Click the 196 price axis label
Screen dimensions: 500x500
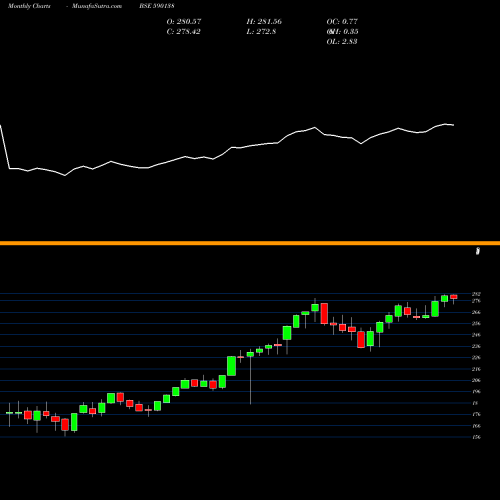tap(476, 392)
